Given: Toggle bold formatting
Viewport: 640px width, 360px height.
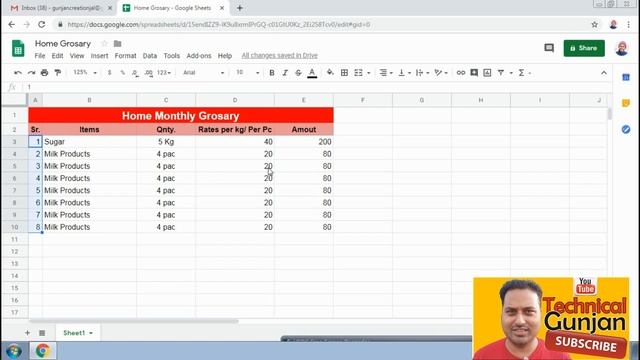Looking at the screenshot, I should point(272,73).
